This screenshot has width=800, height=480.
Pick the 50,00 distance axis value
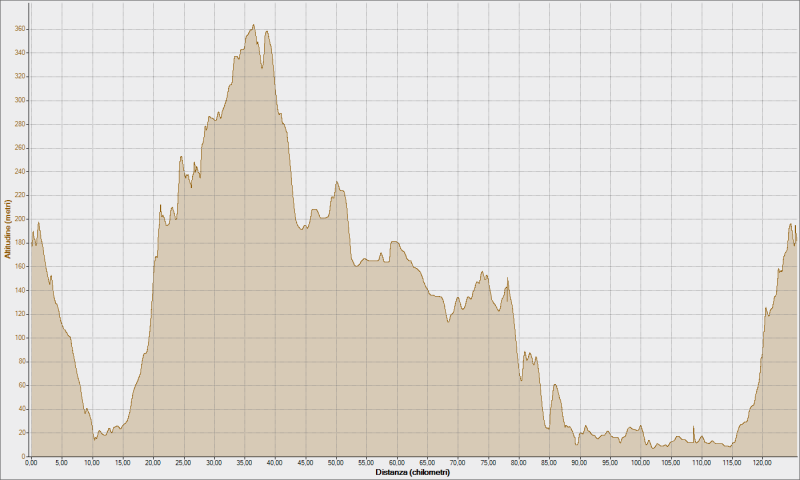tap(336, 463)
